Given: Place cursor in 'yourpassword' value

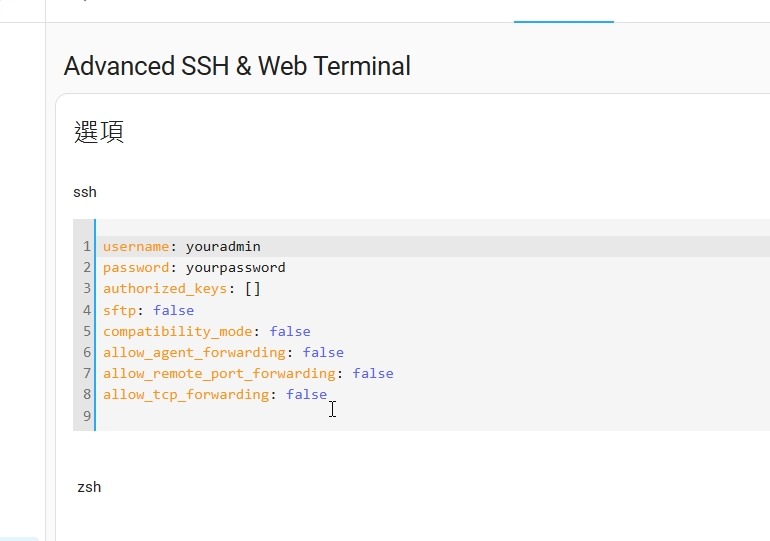Looking at the screenshot, I should pos(235,267).
